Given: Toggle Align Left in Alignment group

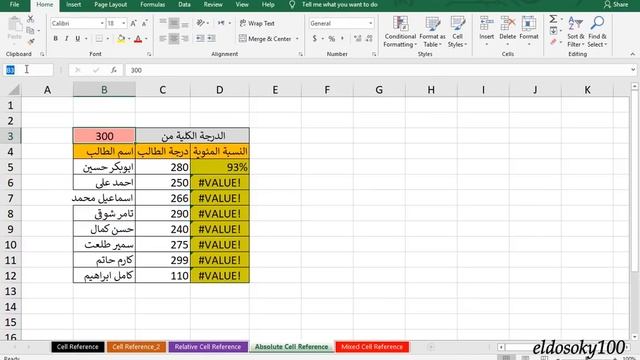Looking at the screenshot, I should tap(163, 38).
